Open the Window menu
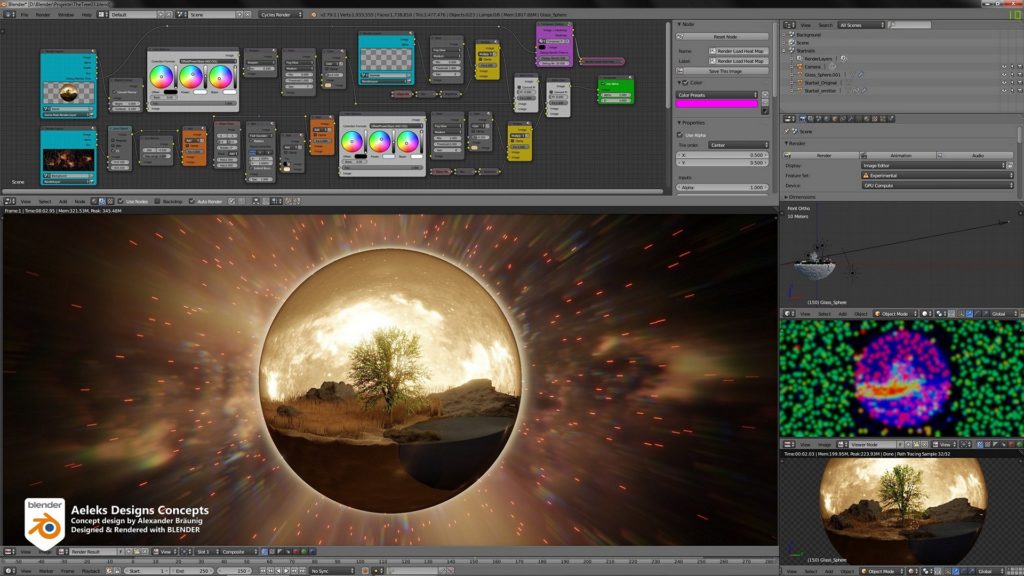 [x=66, y=14]
